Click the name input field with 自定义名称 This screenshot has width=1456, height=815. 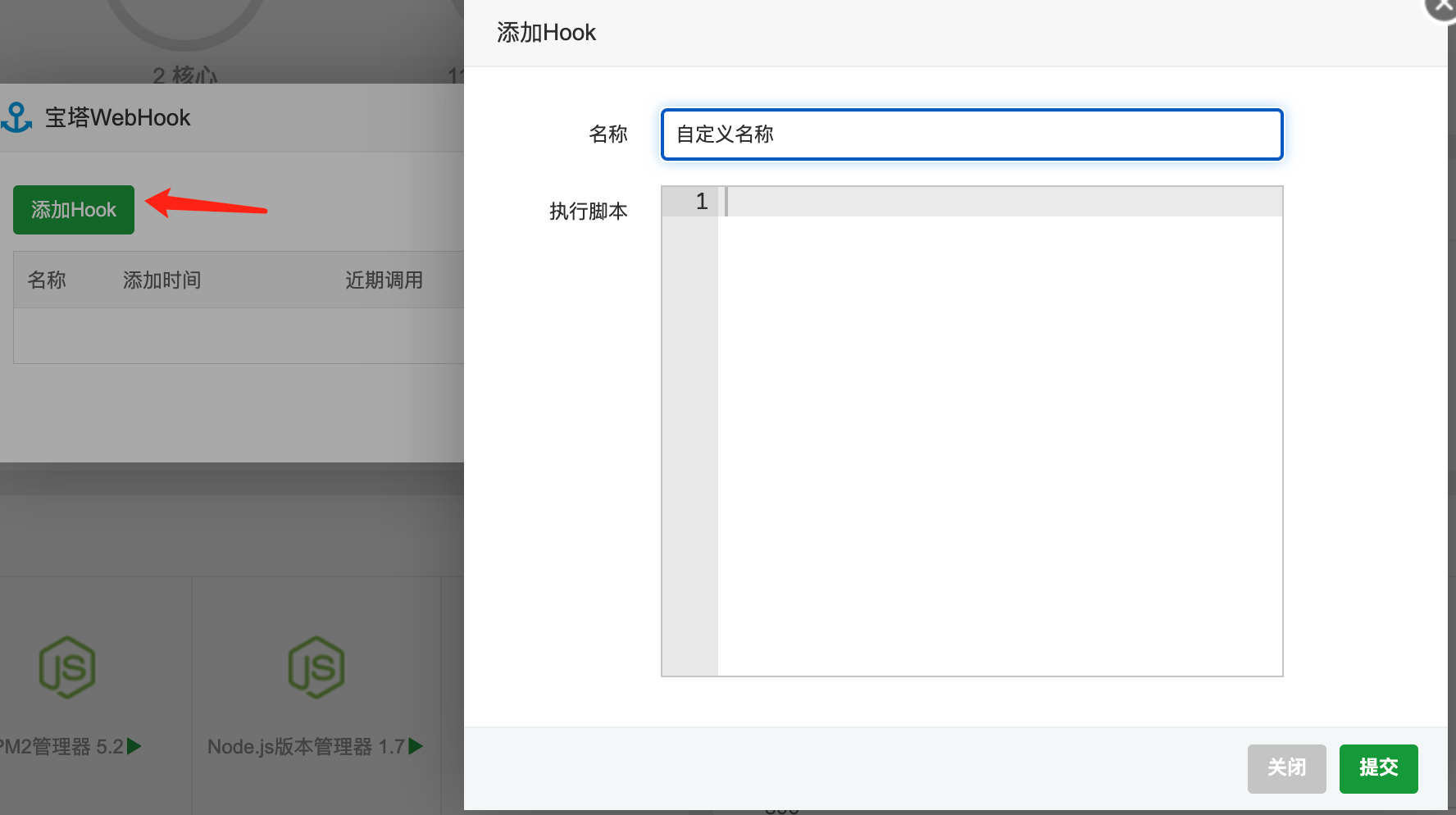coord(971,134)
